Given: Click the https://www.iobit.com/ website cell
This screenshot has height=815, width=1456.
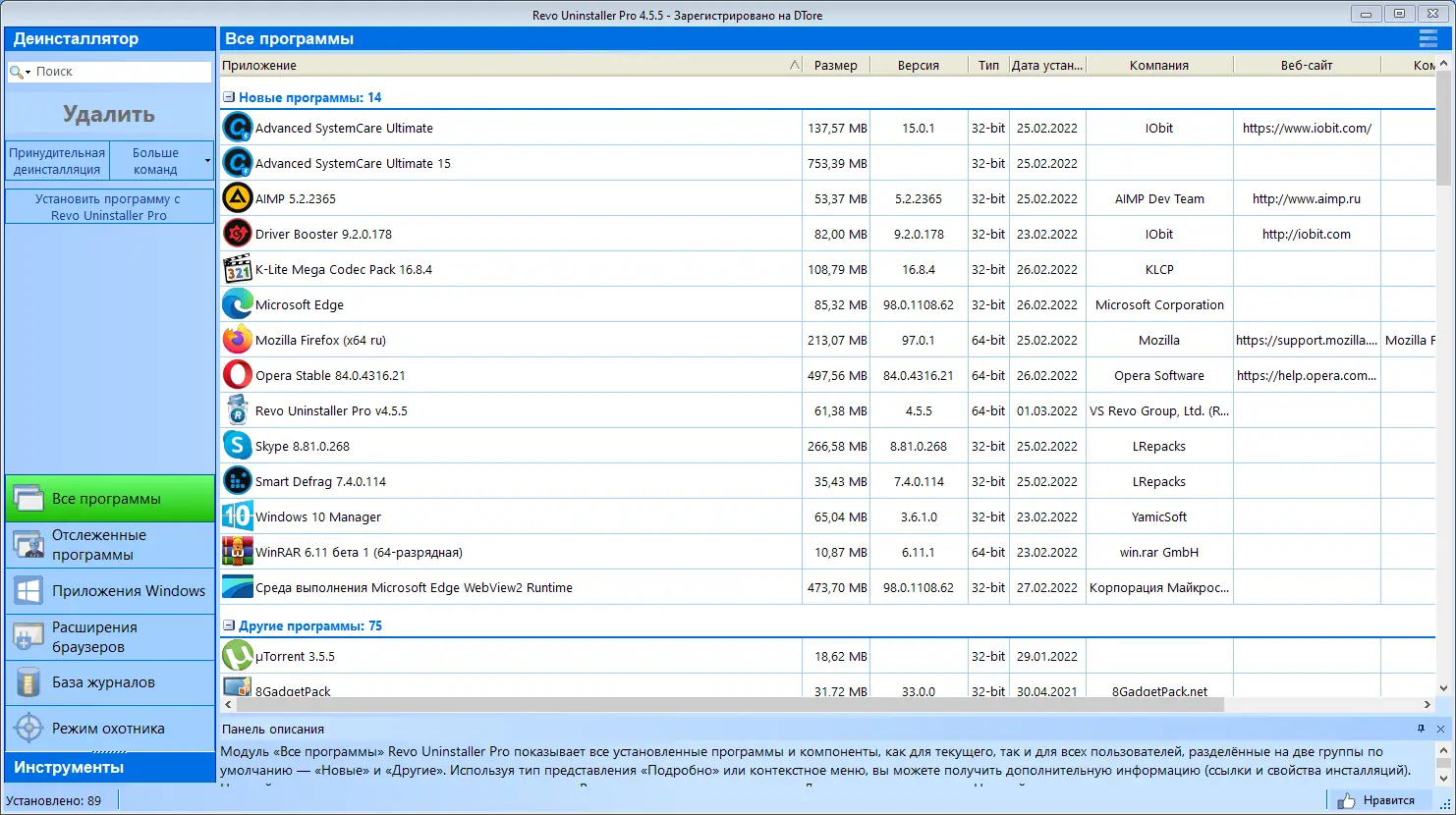Looking at the screenshot, I should point(1307,128).
